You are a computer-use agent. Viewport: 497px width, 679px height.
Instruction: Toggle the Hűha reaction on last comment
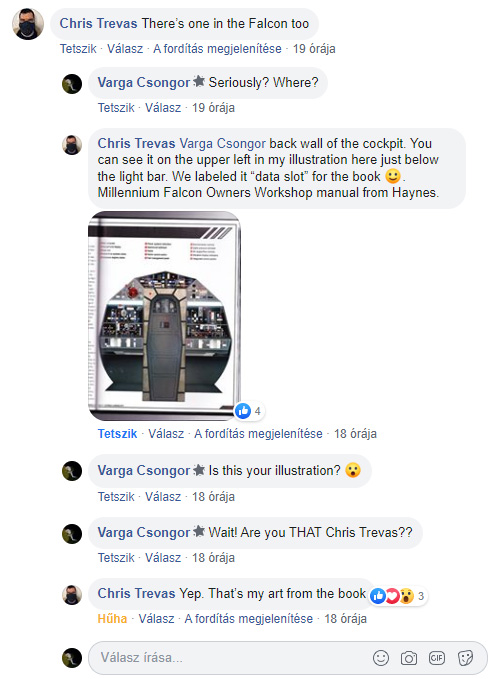(x=112, y=618)
